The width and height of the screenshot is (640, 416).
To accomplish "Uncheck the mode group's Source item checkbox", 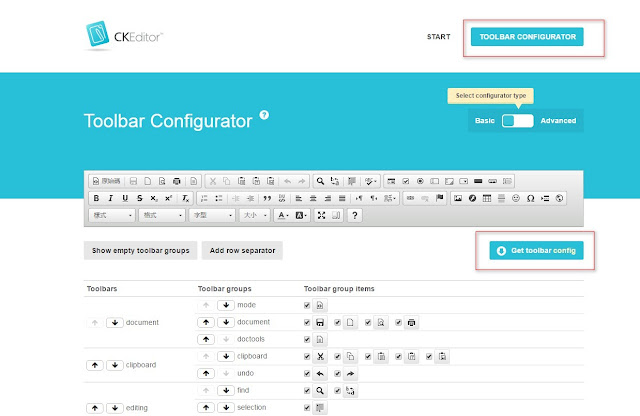I will click(x=307, y=305).
